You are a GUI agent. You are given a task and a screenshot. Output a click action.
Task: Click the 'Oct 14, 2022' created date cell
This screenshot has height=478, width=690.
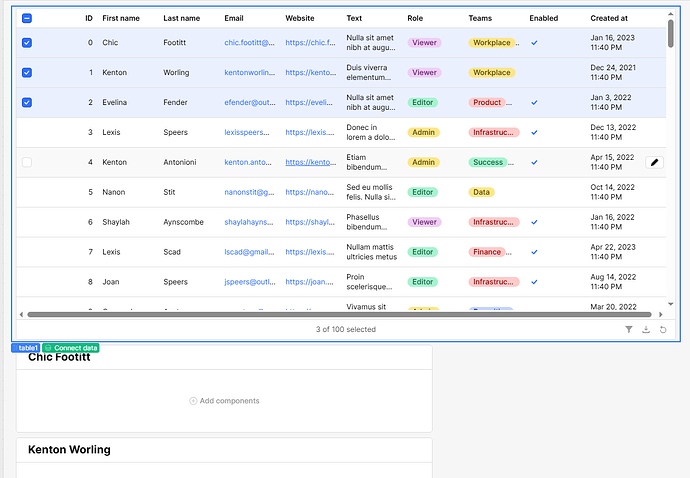pyautogui.click(x=613, y=192)
